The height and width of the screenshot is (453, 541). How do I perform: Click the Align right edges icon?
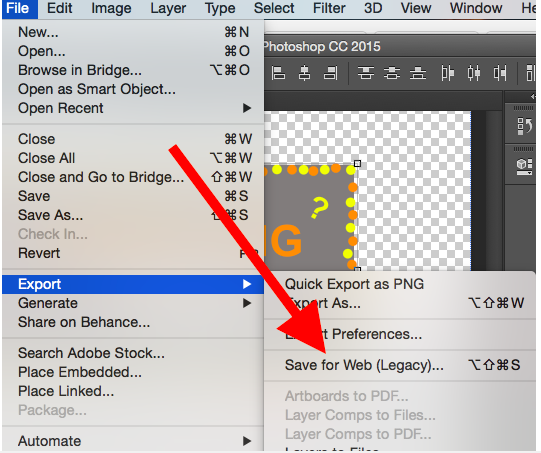tap(331, 73)
